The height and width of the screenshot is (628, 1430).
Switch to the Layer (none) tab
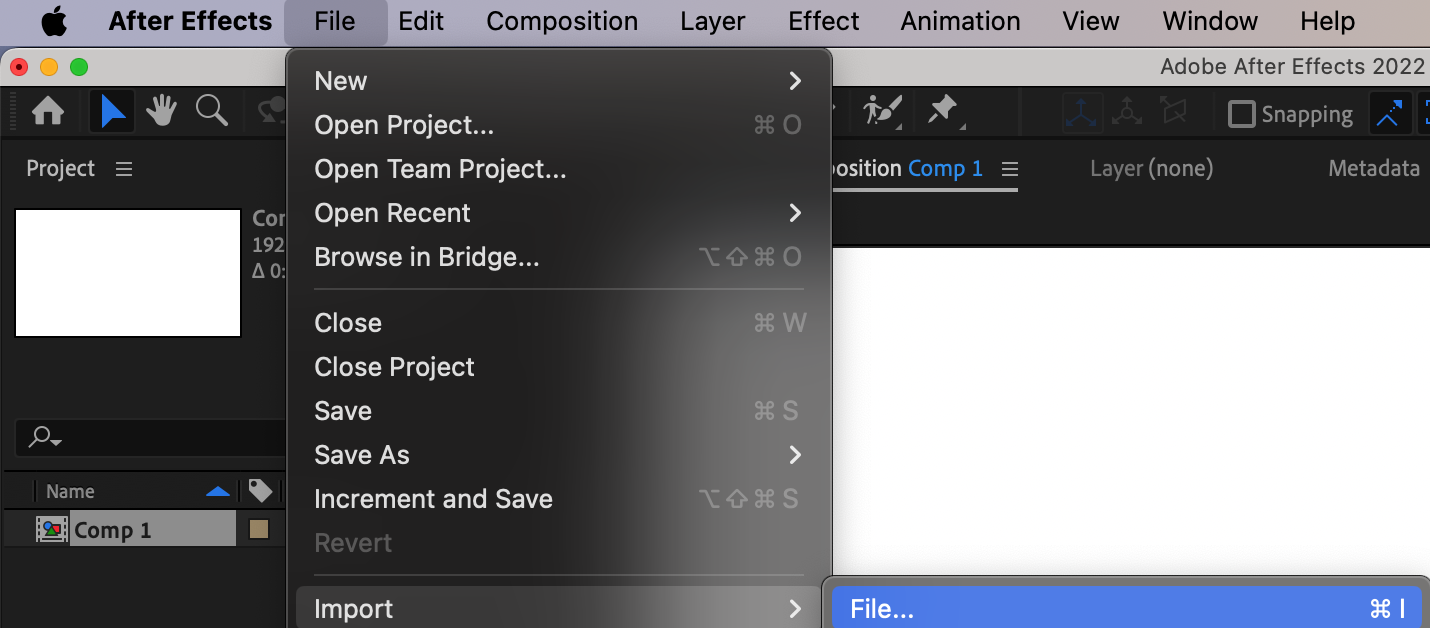(x=1151, y=169)
